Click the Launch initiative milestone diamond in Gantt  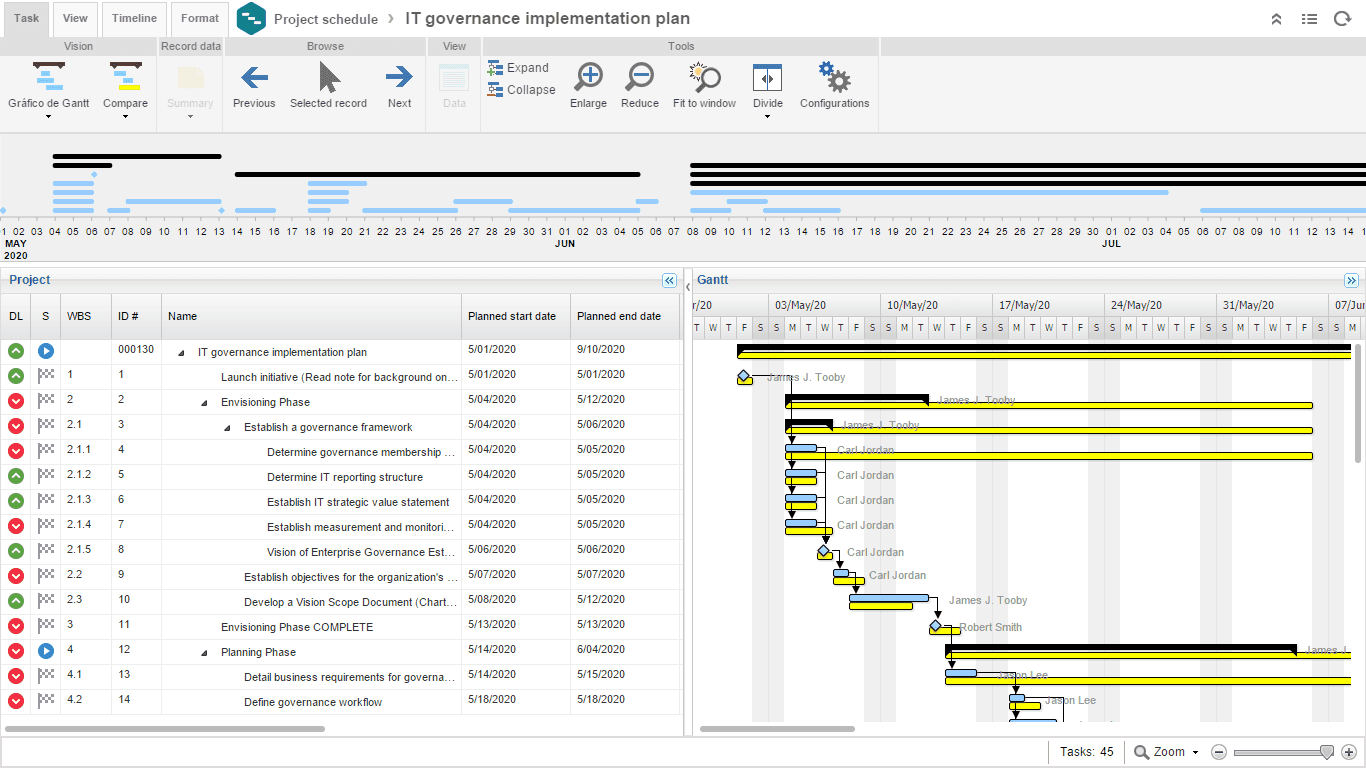(743, 376)
